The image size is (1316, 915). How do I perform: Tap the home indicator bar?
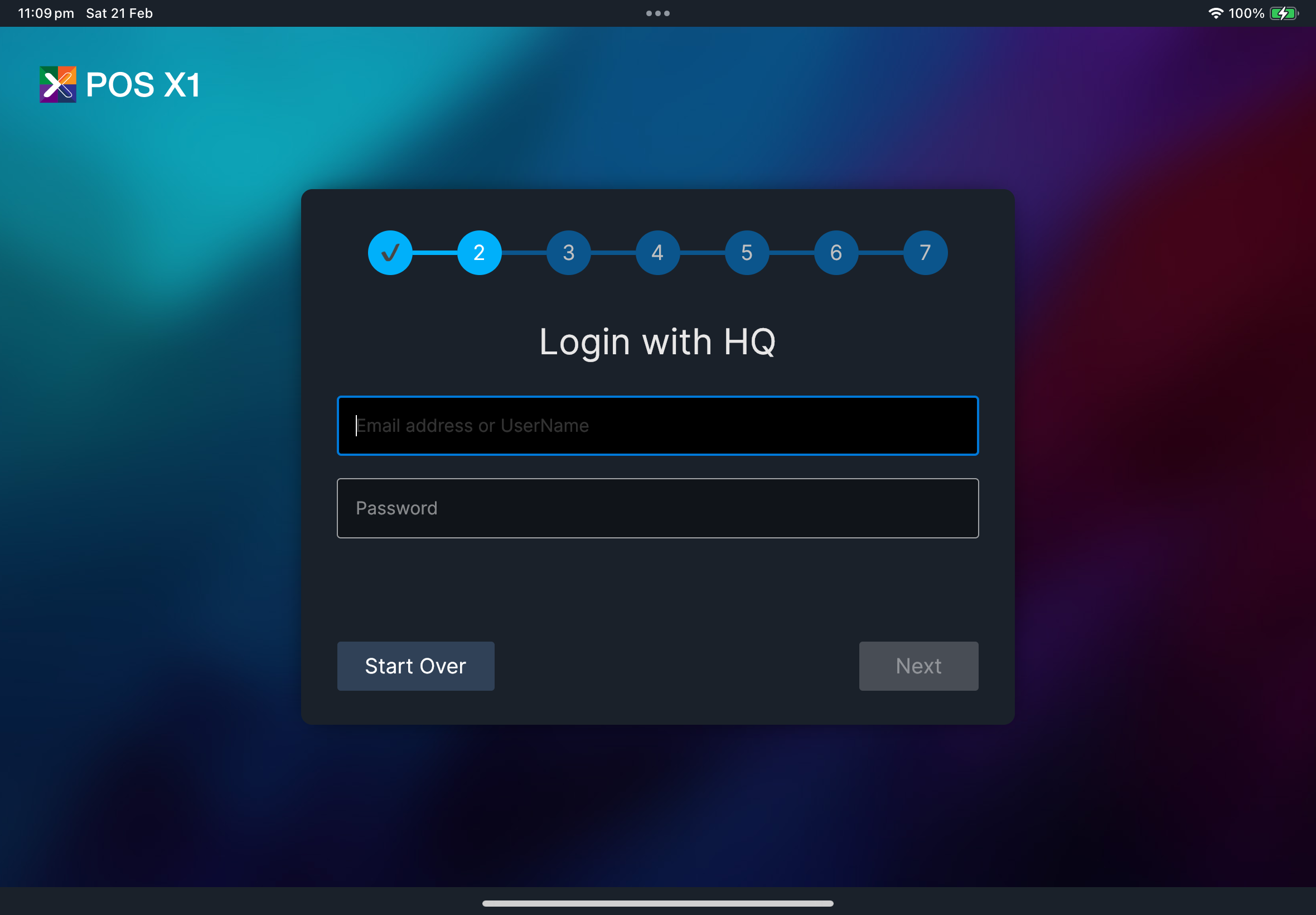point(657,903)
